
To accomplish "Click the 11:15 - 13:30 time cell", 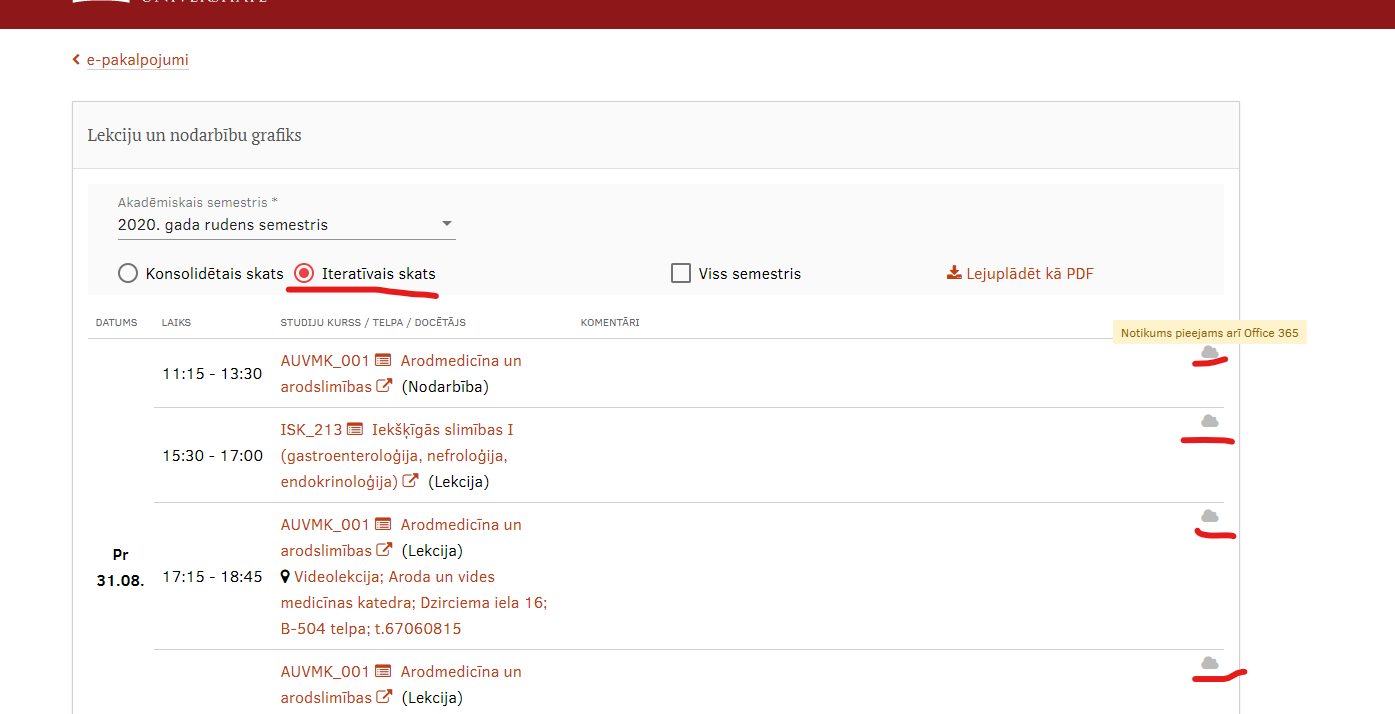I will pyautogui.click(x=212, y=374).
